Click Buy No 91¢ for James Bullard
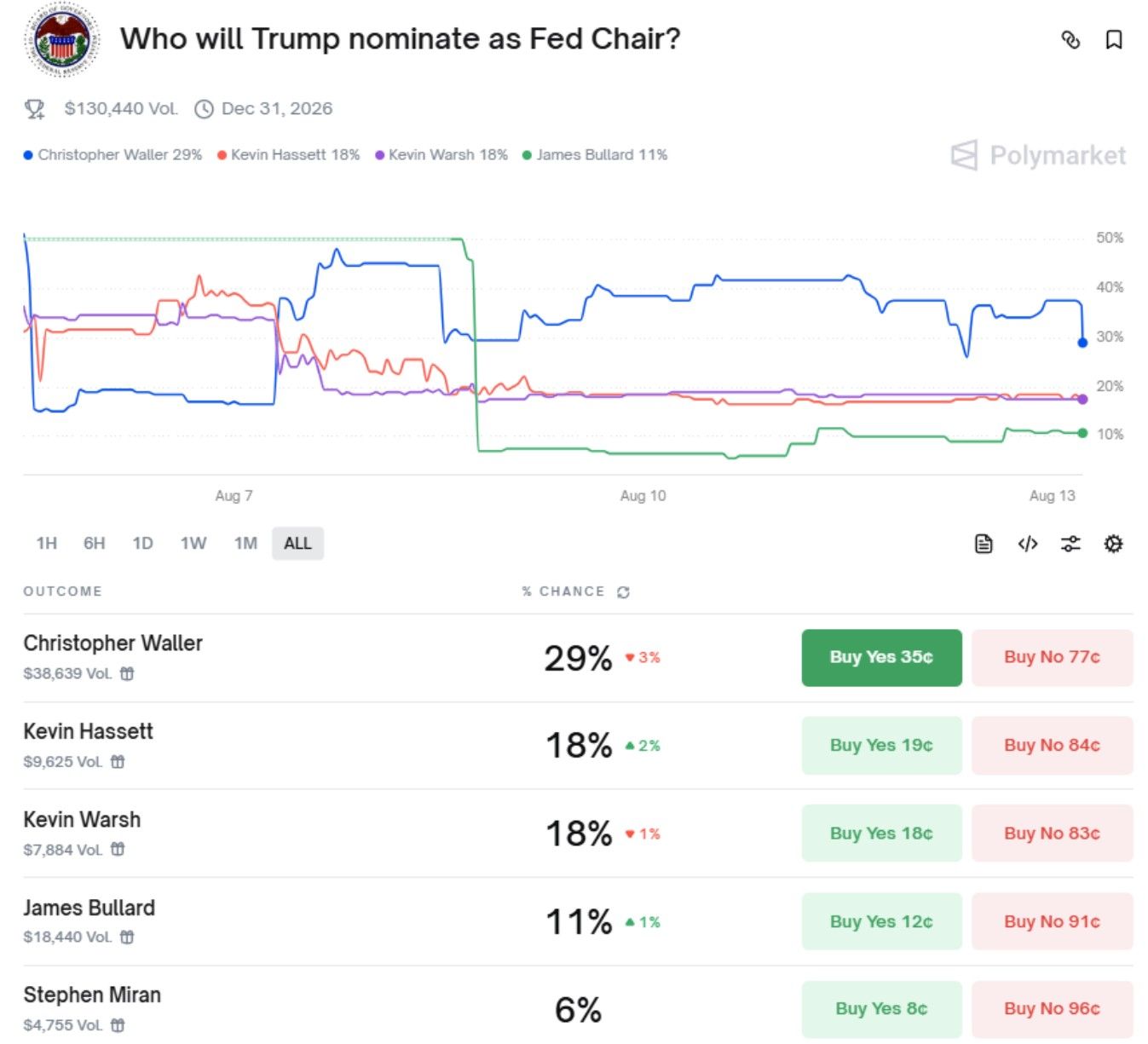The image size is (1148, 1044). 1052,921
